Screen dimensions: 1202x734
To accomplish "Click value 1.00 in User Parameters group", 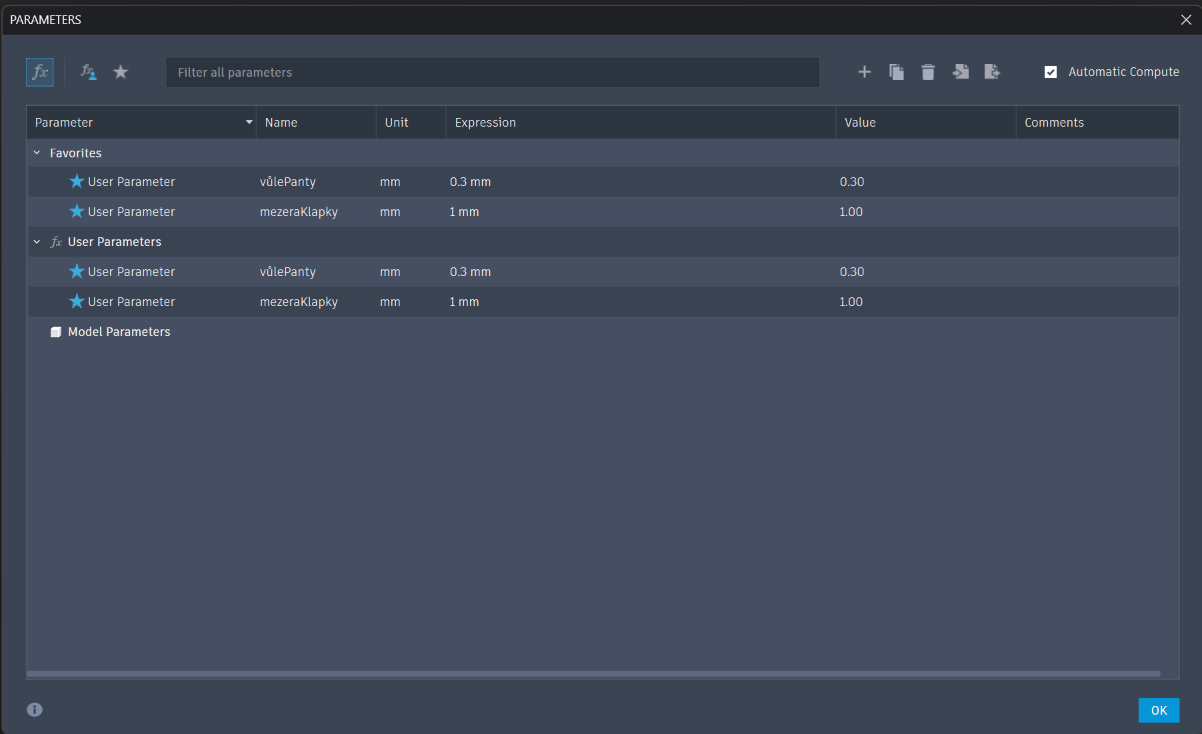I will [x=852, y=302].
